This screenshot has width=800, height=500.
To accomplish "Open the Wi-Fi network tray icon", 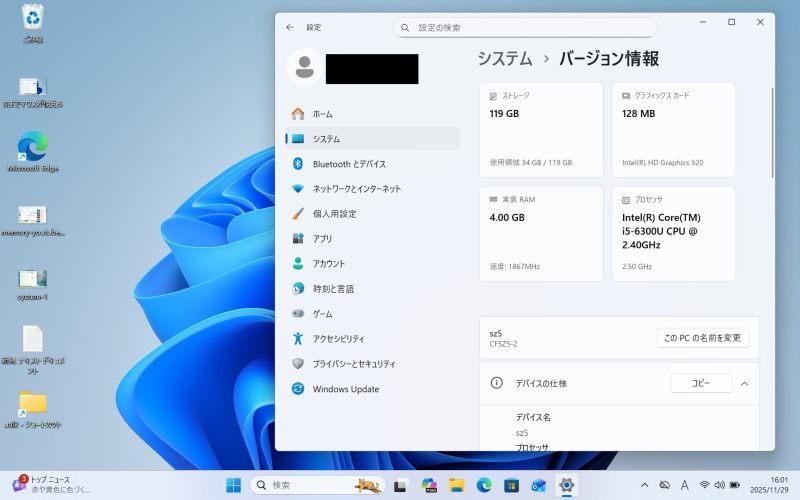I will [705, 485].
